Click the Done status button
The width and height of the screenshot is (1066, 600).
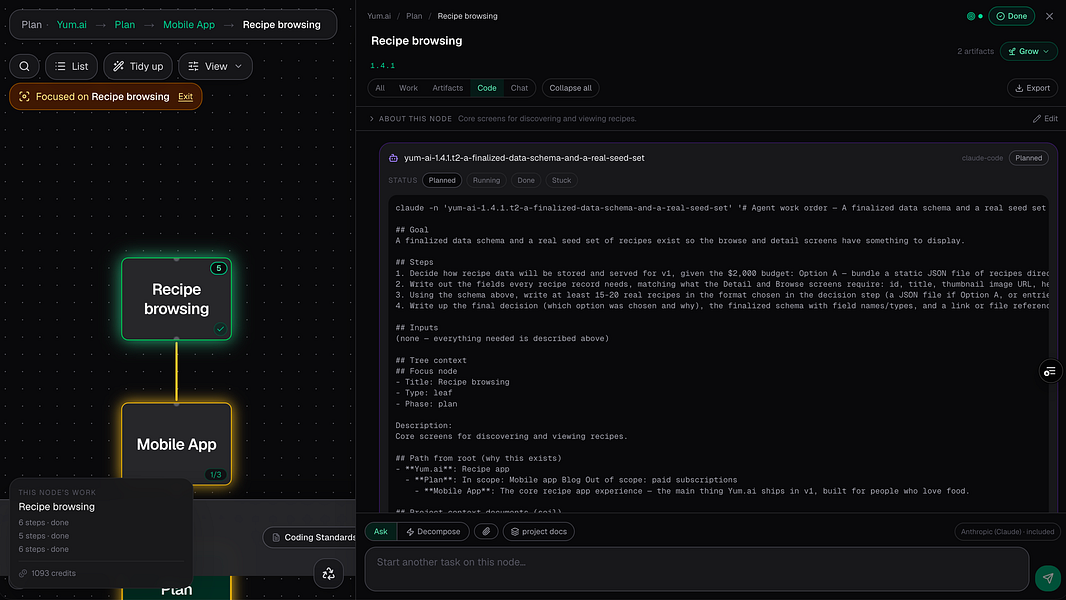point(1012,16)
